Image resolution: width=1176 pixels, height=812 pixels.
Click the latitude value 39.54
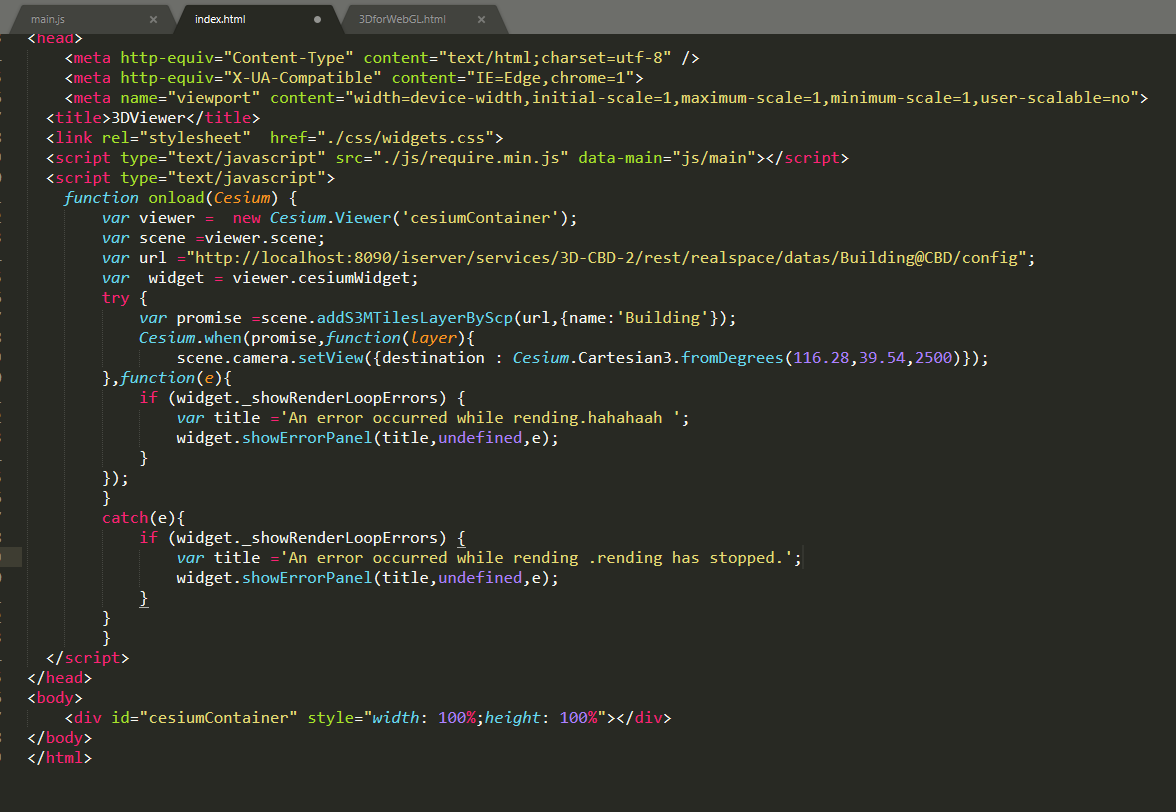(882, 358)
